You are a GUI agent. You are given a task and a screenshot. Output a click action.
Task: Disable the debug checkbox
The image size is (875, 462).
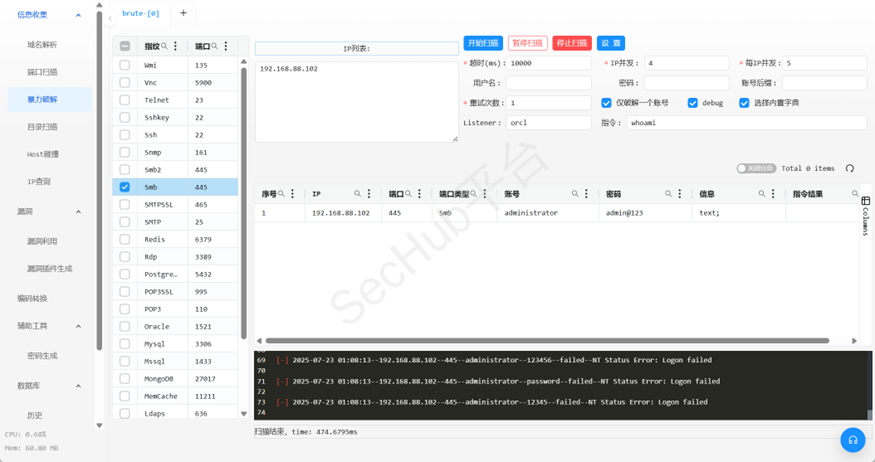point(691,103)
